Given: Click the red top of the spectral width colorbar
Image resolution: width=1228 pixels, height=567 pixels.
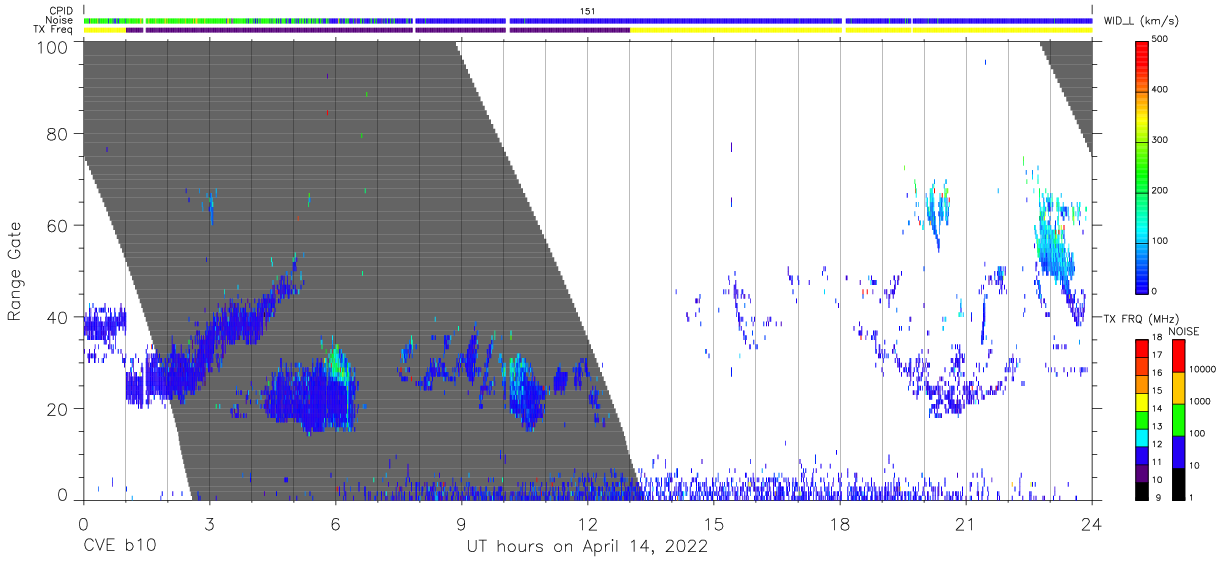Looking at the screenshot, I should pyautogui.click(x=1143, y=46).
